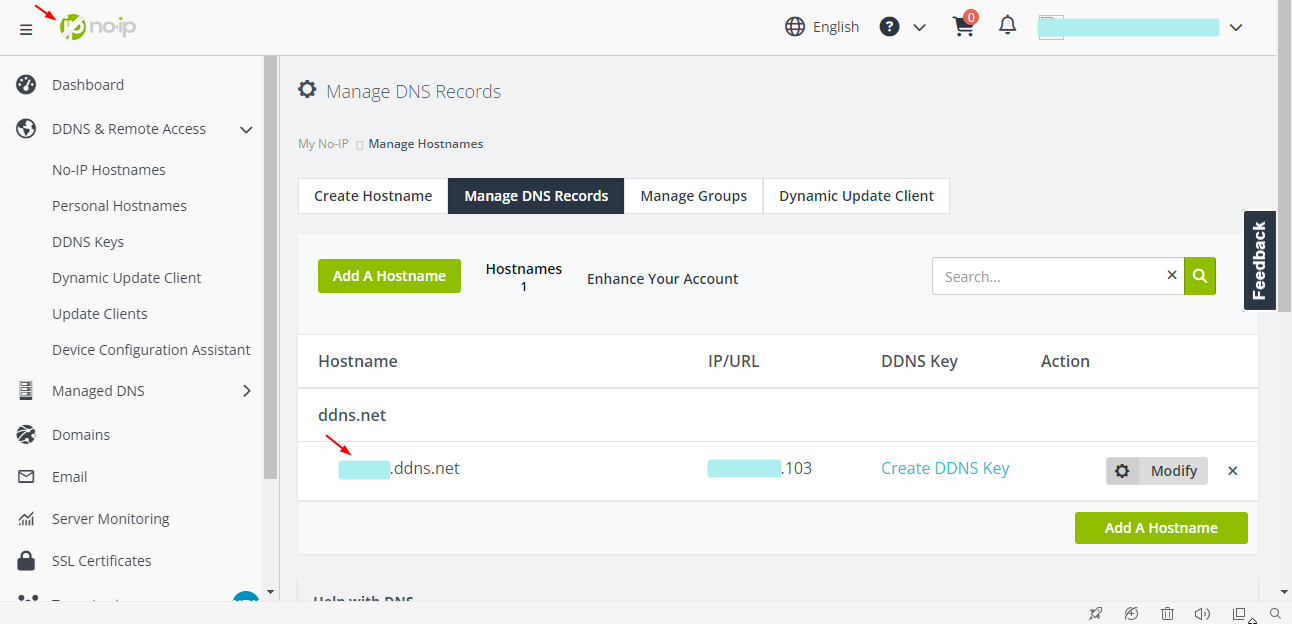Click the circular plus icon in bottom bar

(1131, 613)
